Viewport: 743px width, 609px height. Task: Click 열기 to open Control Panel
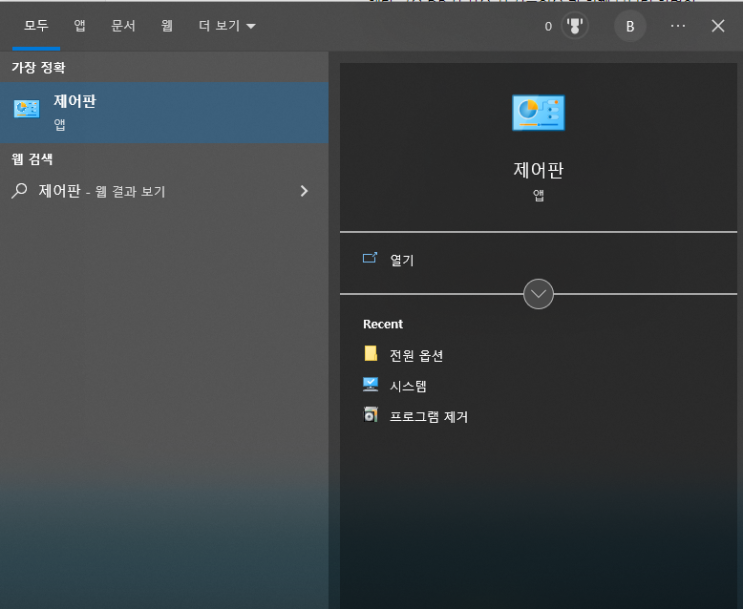click(x=402, y=260)
